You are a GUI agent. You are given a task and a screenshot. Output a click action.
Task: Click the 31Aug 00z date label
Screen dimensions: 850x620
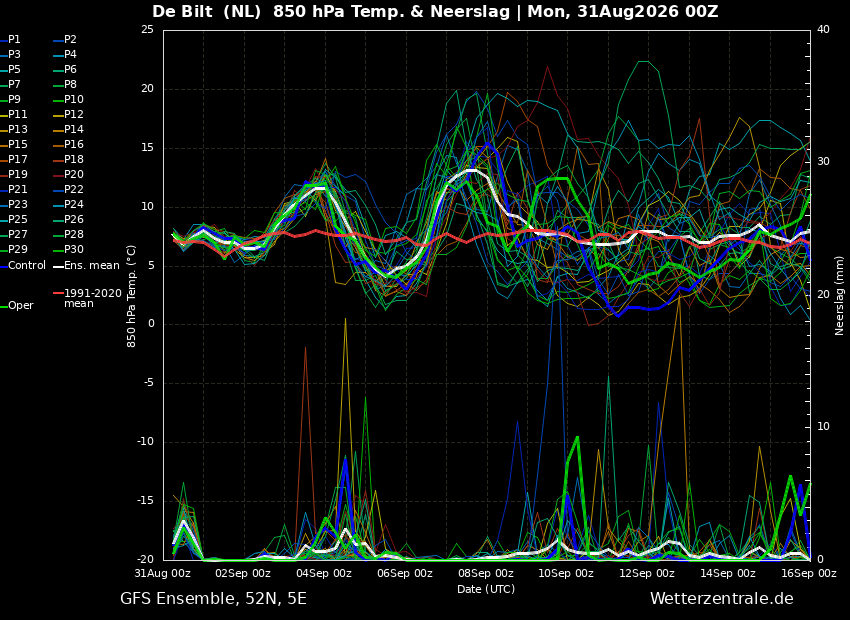(163, 573)
